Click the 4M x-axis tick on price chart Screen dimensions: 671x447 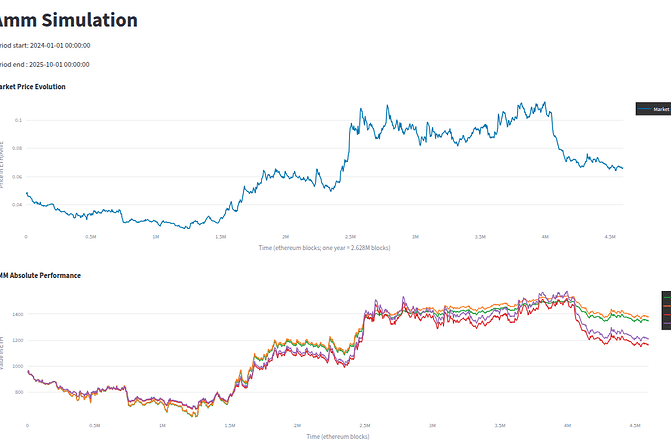point(545,237)
